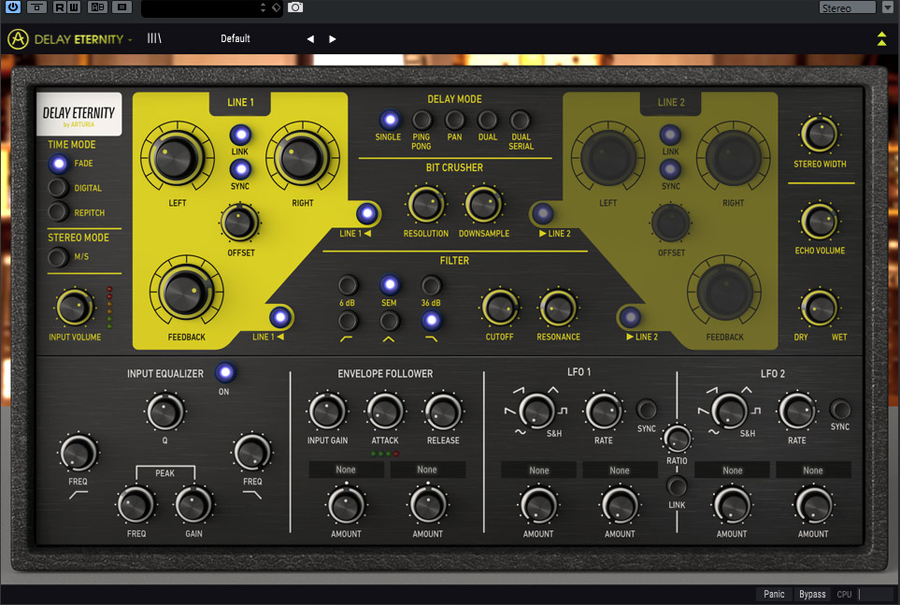The image size is (900, 605).
Task: Click the Arturia logo icon
Action: point(18,39)
